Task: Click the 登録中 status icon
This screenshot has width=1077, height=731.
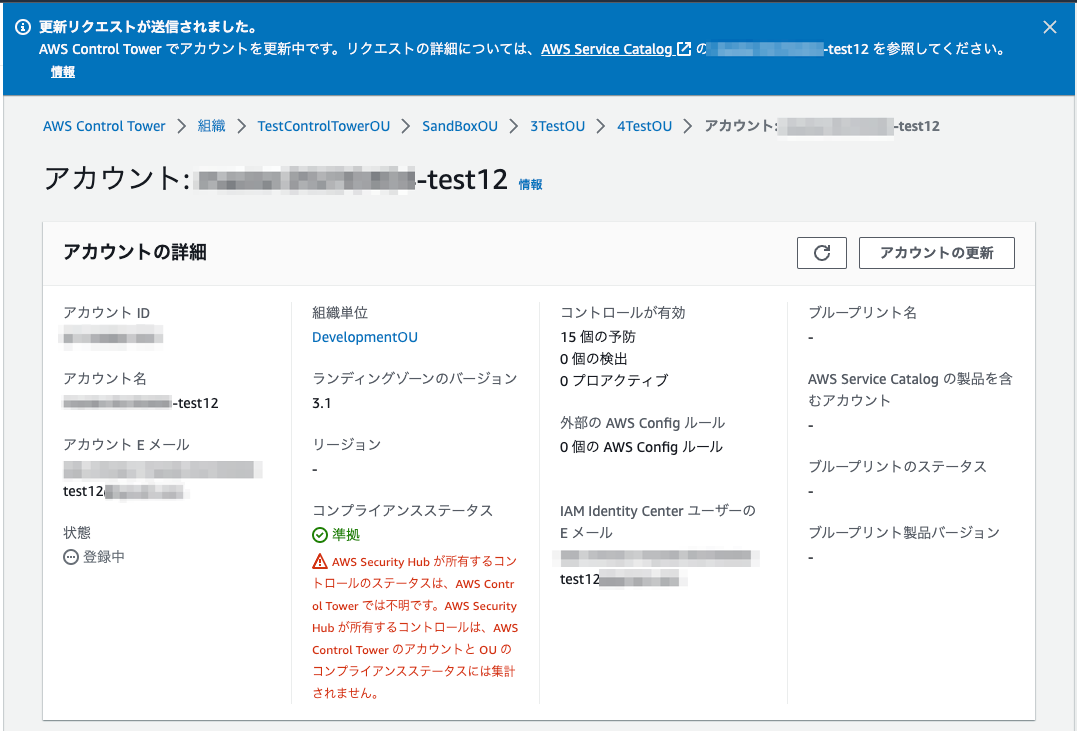Action: pyautogui.click(x=71, y=557)
